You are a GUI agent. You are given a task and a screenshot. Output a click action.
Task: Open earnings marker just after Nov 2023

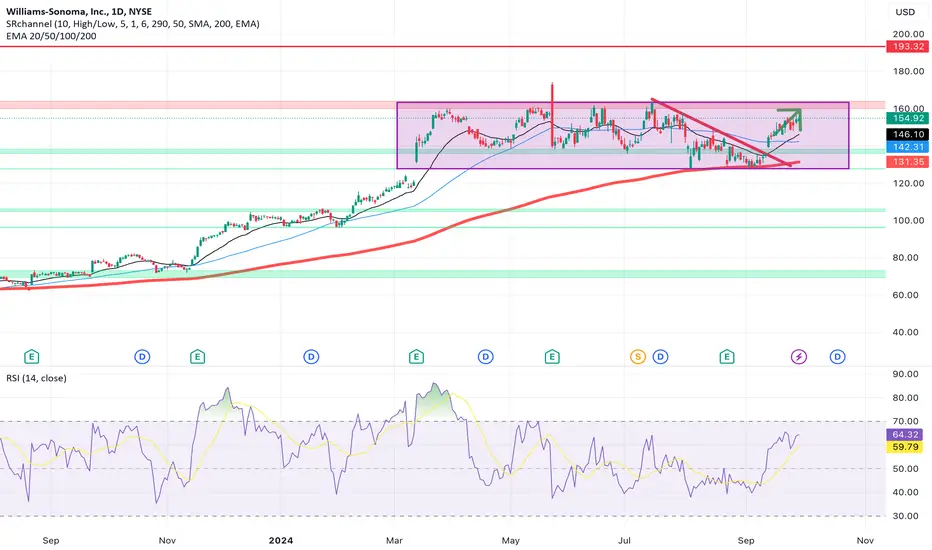point(197,357)
